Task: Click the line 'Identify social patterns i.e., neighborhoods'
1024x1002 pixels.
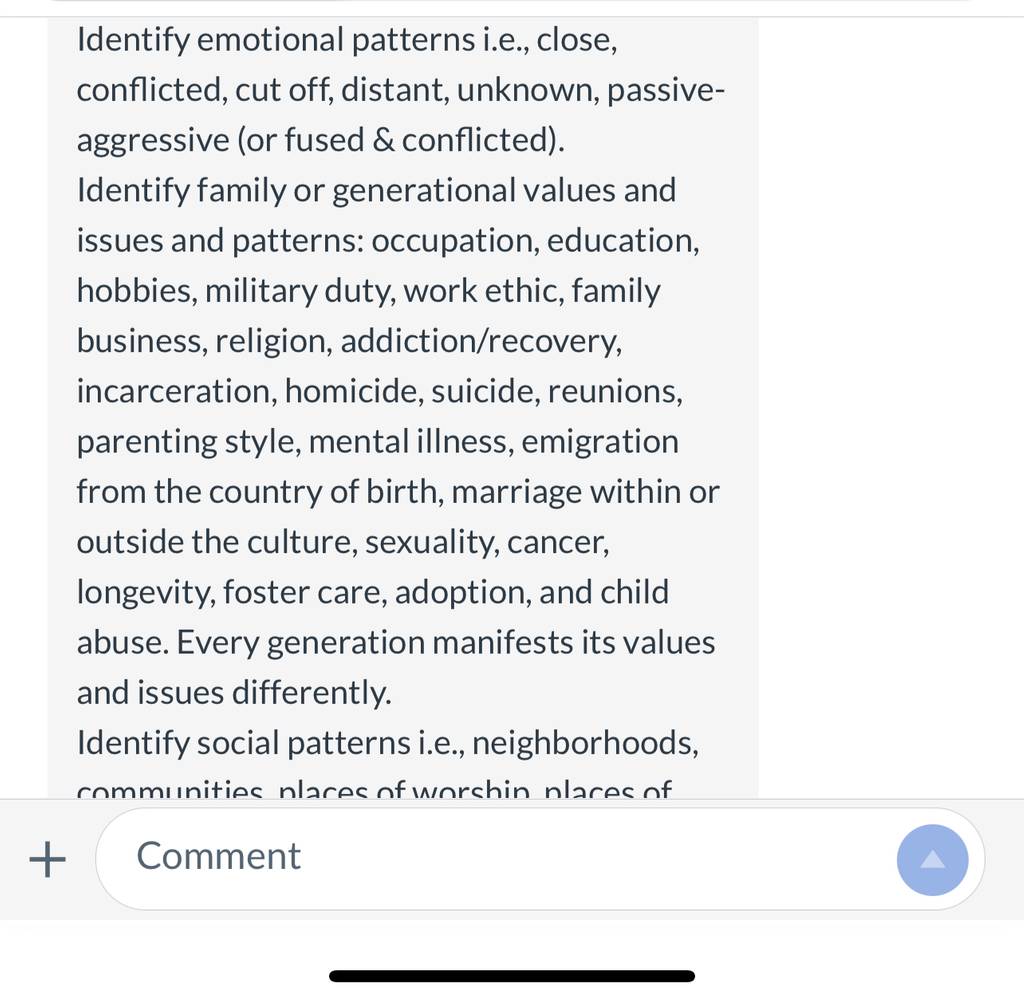Action: point(387,744)
